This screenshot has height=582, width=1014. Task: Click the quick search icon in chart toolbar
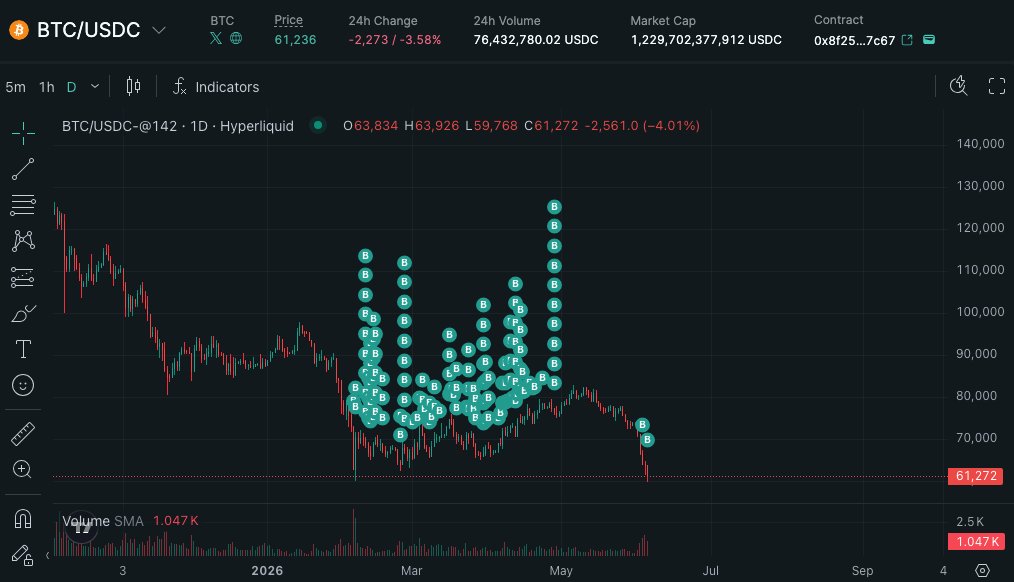pyautogui.click(x=958, y=86)
